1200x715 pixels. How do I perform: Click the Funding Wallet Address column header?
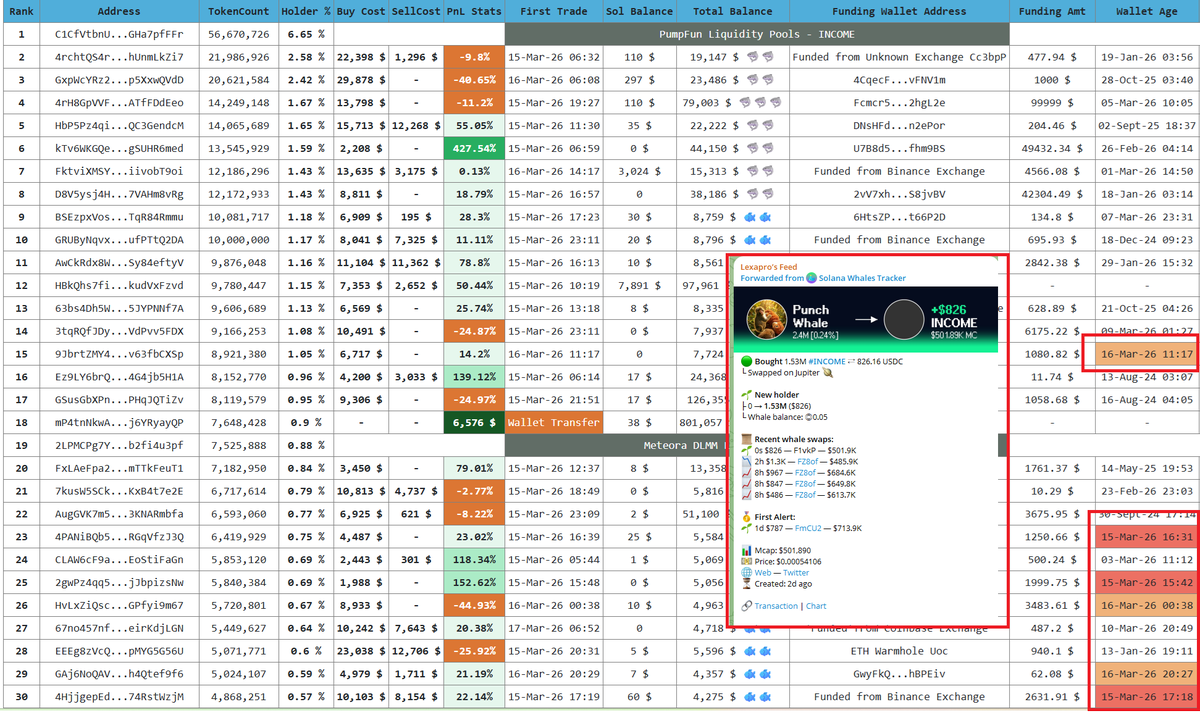899,12
